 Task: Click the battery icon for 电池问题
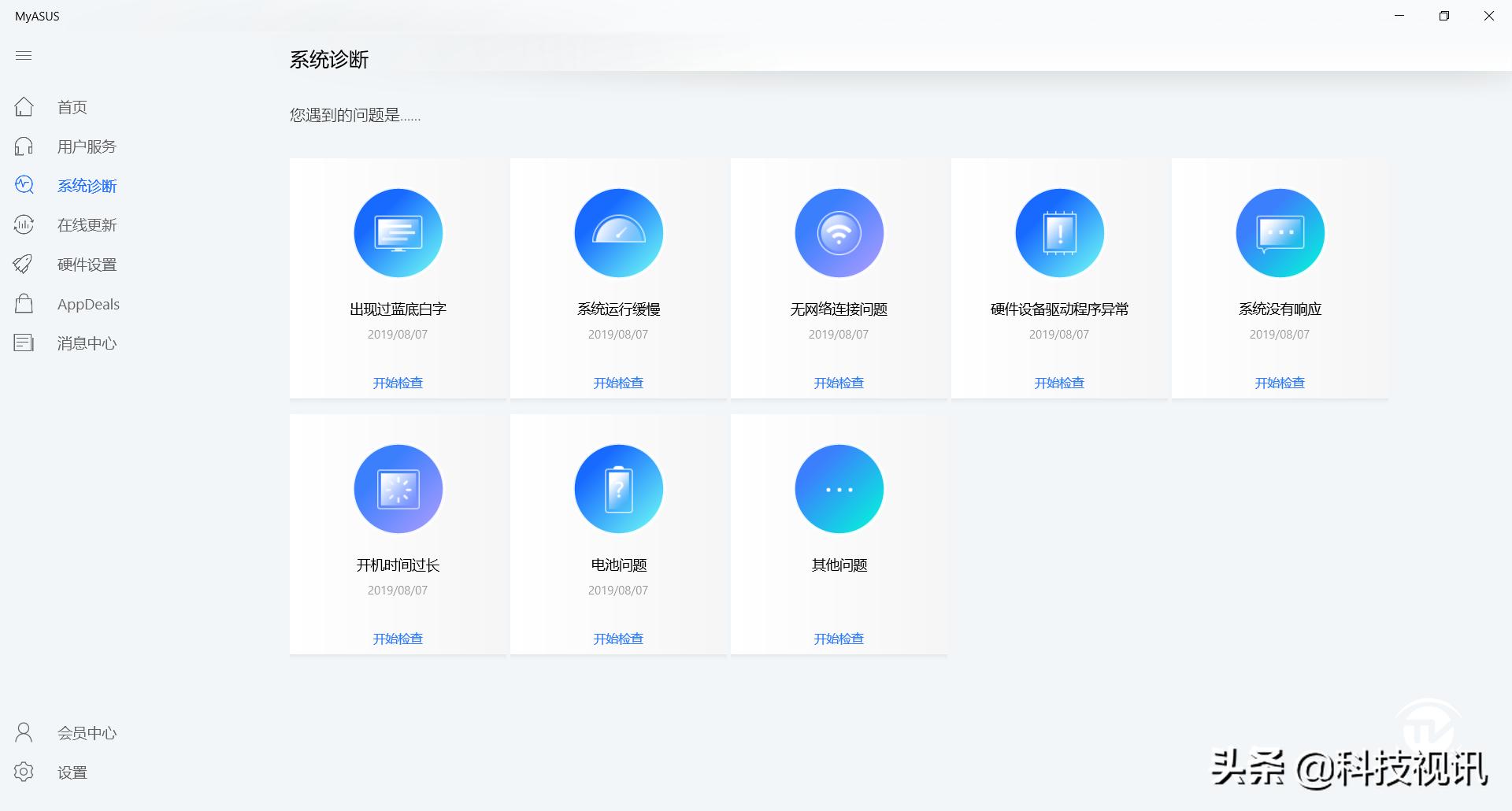pos(618,488)
